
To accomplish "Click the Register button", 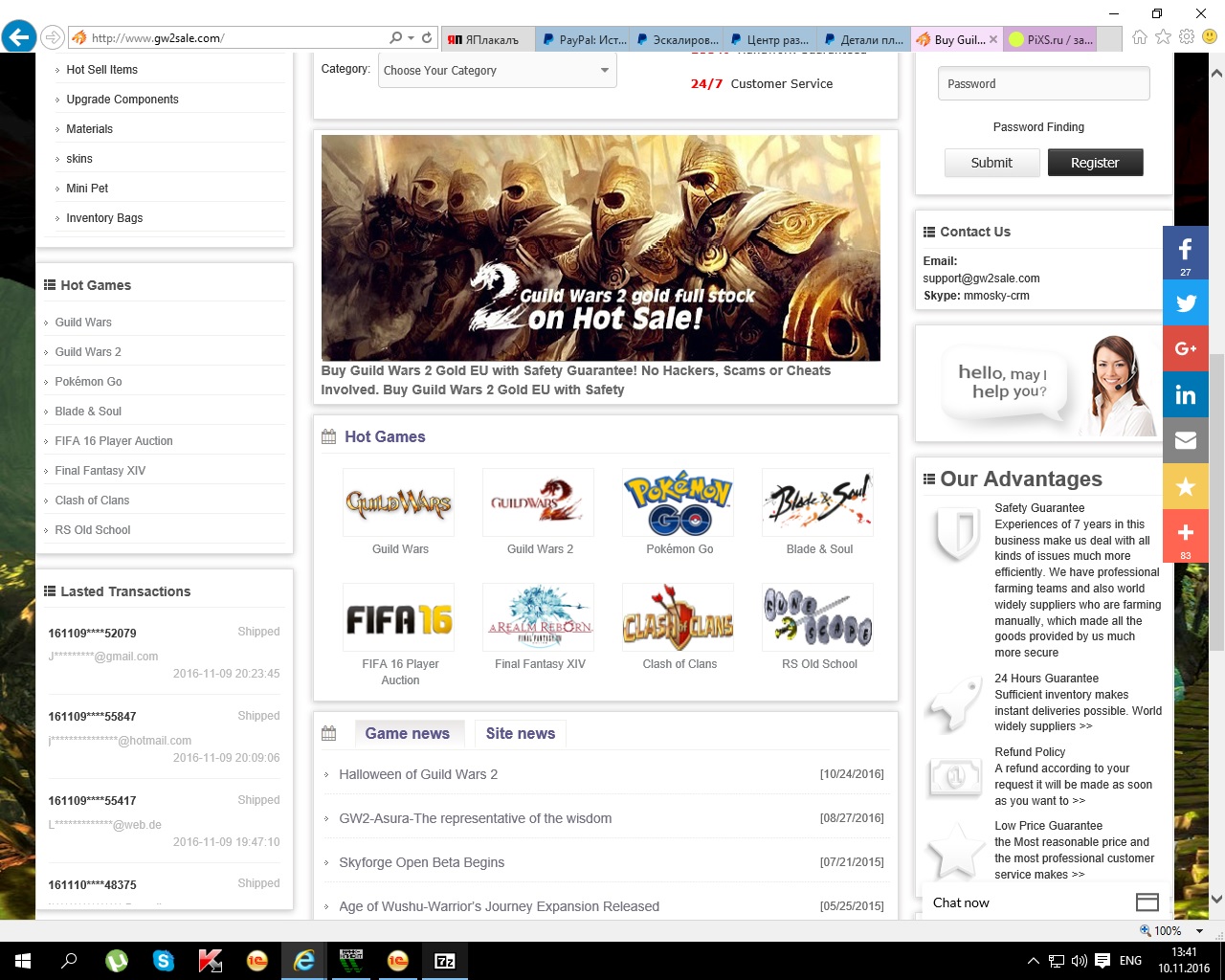I will pos(1095,163).
